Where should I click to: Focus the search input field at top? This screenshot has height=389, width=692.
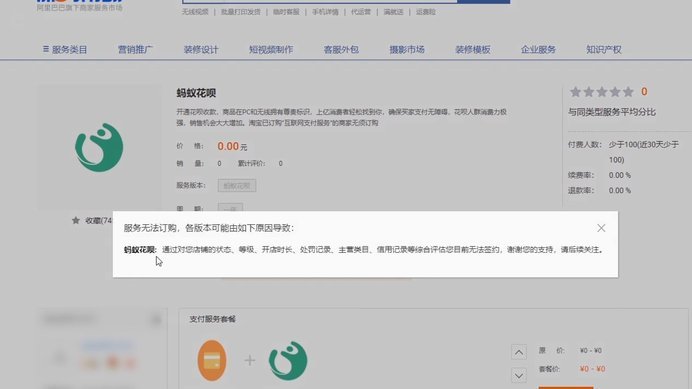tap(320, 1)
